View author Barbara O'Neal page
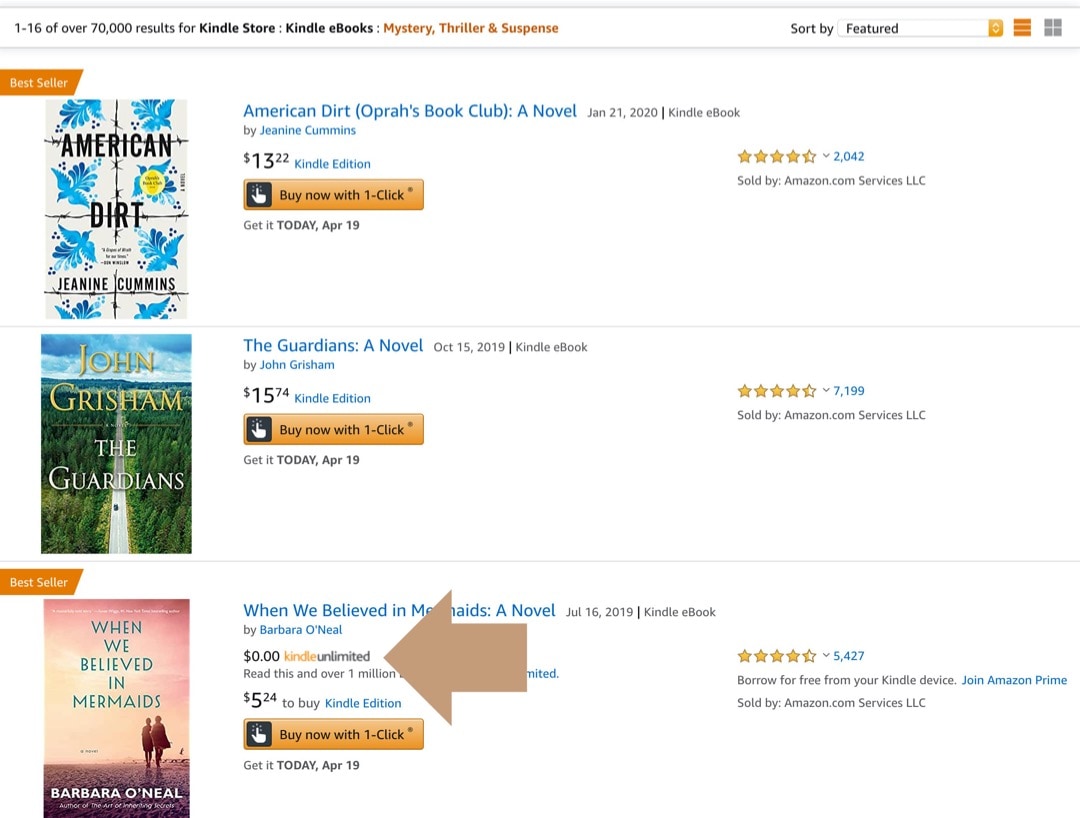1080x818 pixels. tap(301, 630)
